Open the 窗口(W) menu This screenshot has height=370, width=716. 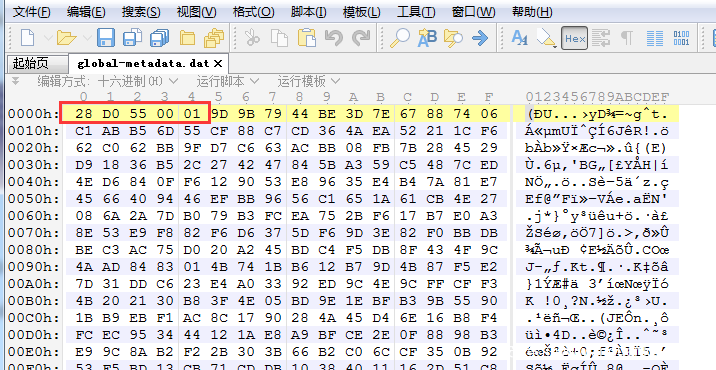tap(474, 11)
